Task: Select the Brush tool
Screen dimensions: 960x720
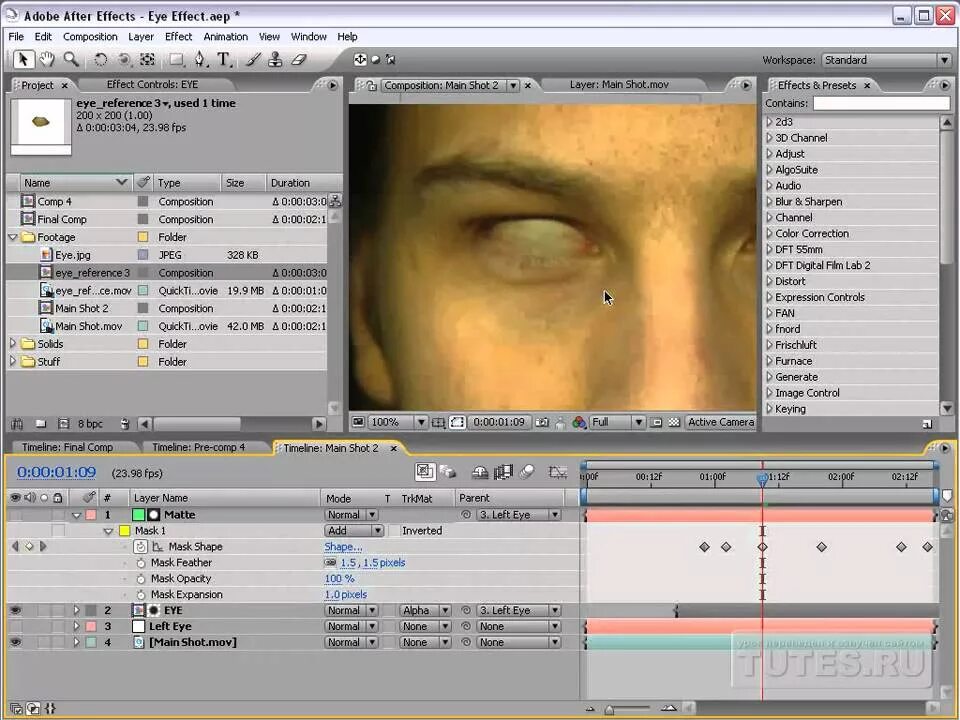Action: click(251, 59)
